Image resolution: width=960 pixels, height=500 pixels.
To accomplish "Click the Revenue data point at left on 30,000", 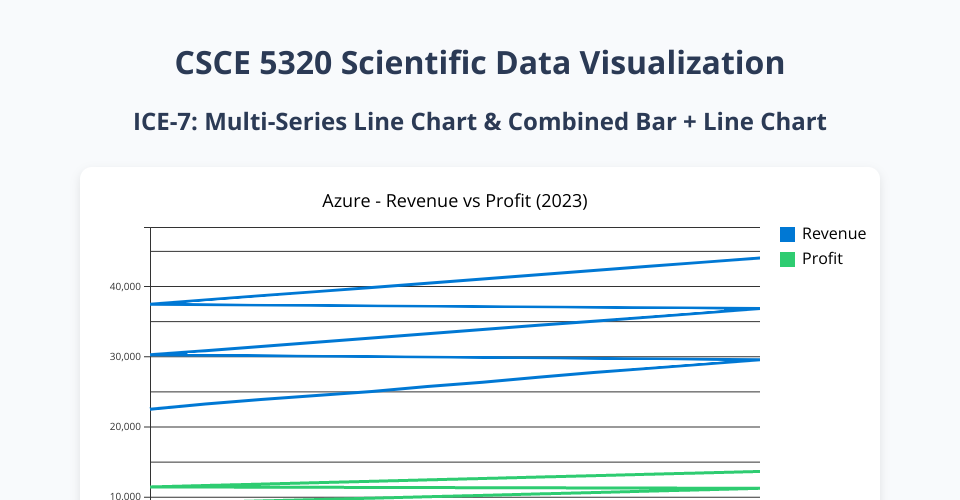I will [x=151, y=355].
